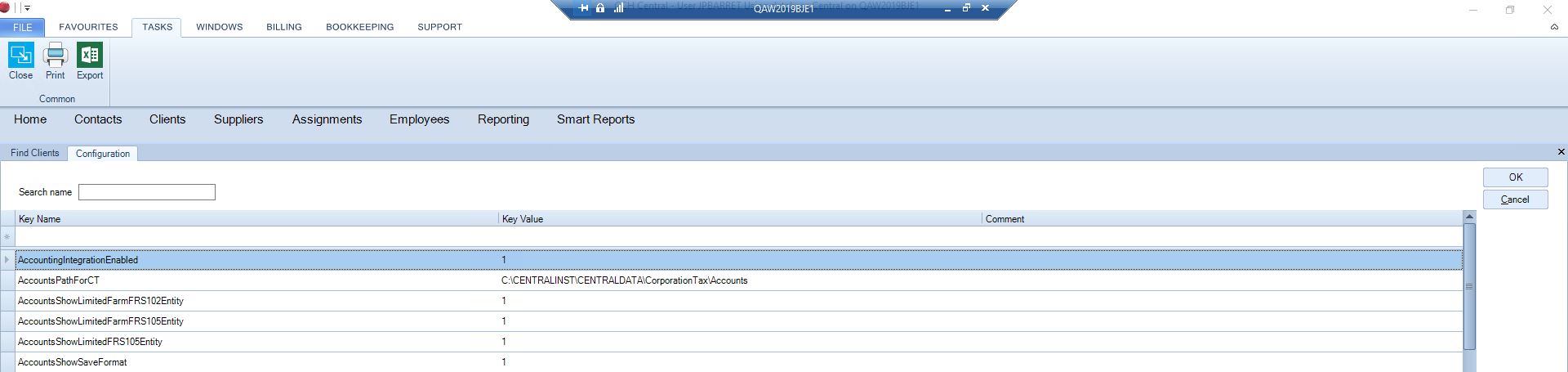
Task: Click the OK button
Action: pyautogui.click(x=1516, y=177)
